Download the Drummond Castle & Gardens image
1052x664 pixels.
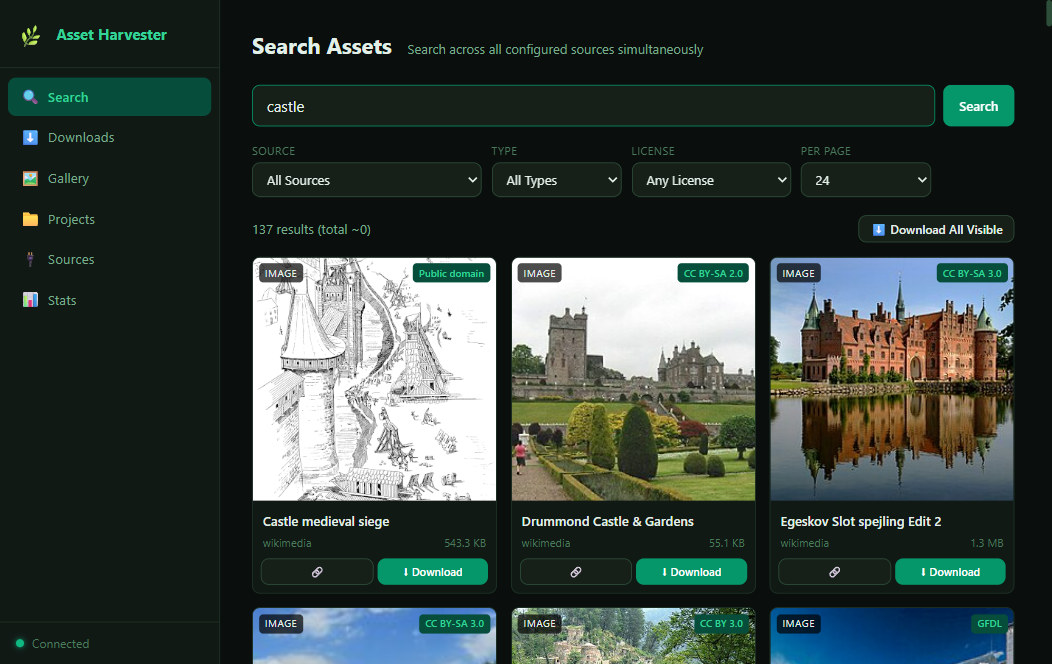[691, 572]
